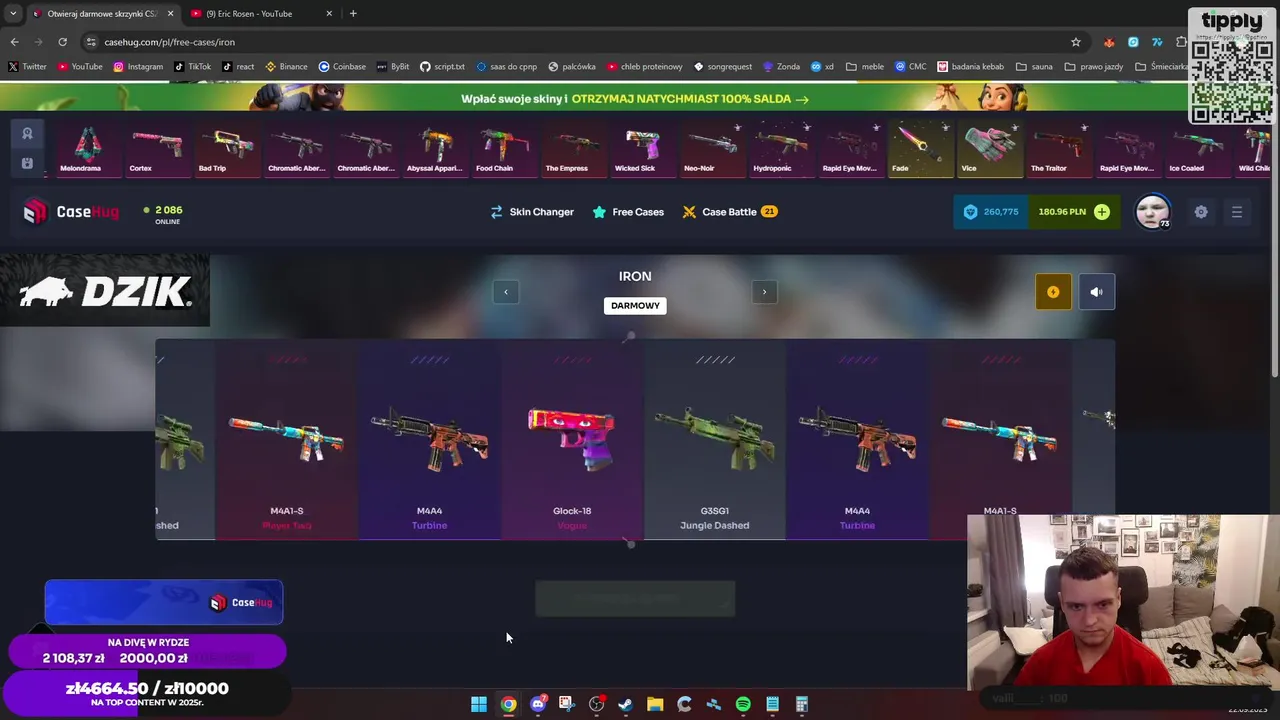Open Snipping Tool from the taskbar
1280x720 pixels.
tap(566, 704)
